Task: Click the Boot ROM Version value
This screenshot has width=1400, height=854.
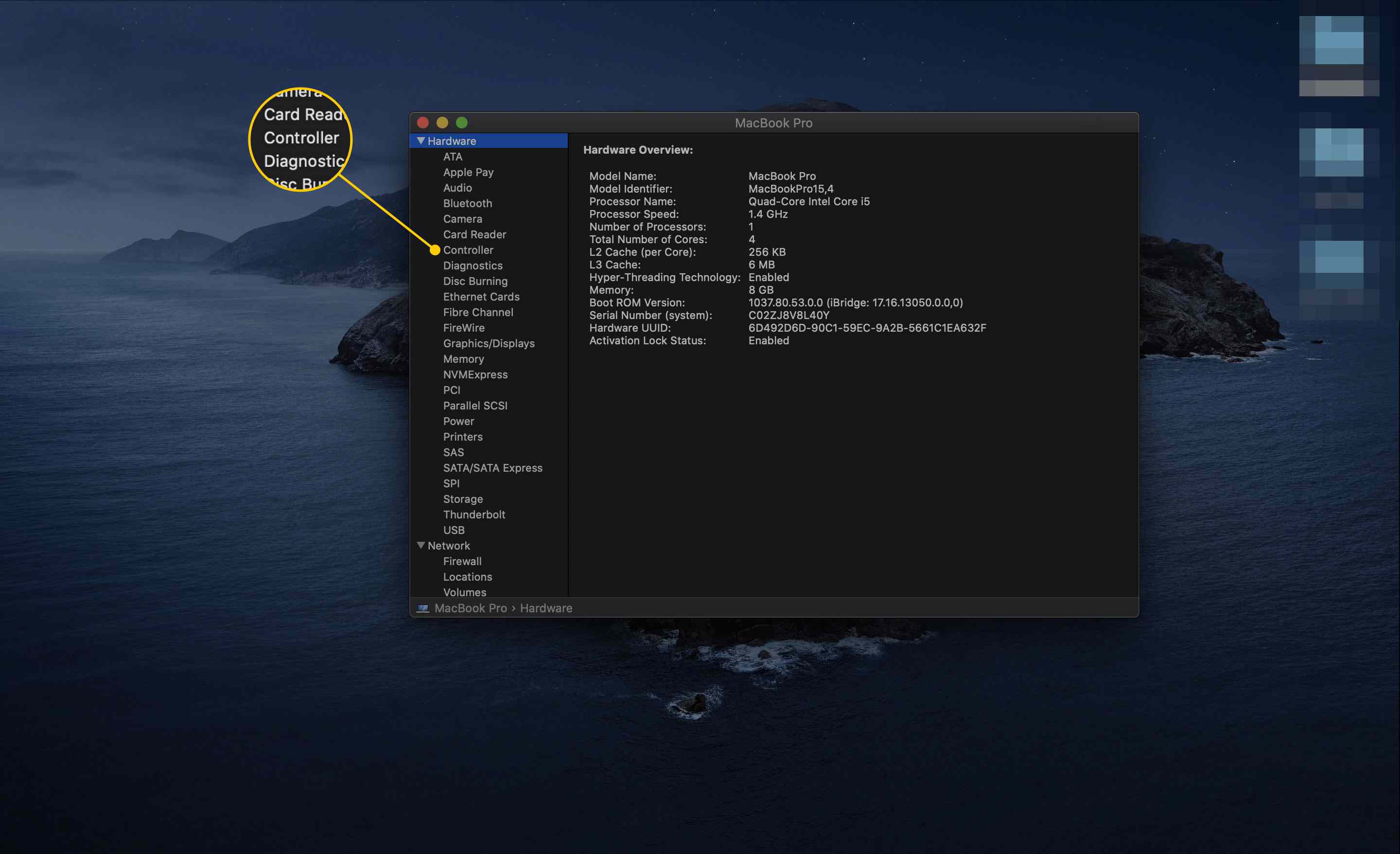Action: pyautogui.click(x=856, y=302)
